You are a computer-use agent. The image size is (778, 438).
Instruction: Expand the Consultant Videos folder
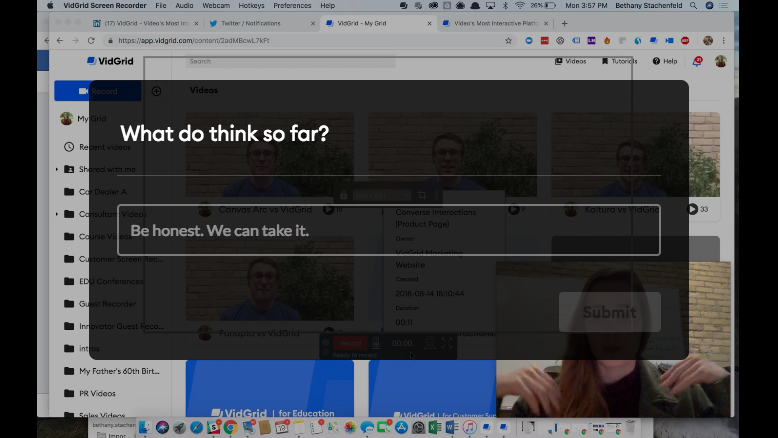[x=57, y=214]
